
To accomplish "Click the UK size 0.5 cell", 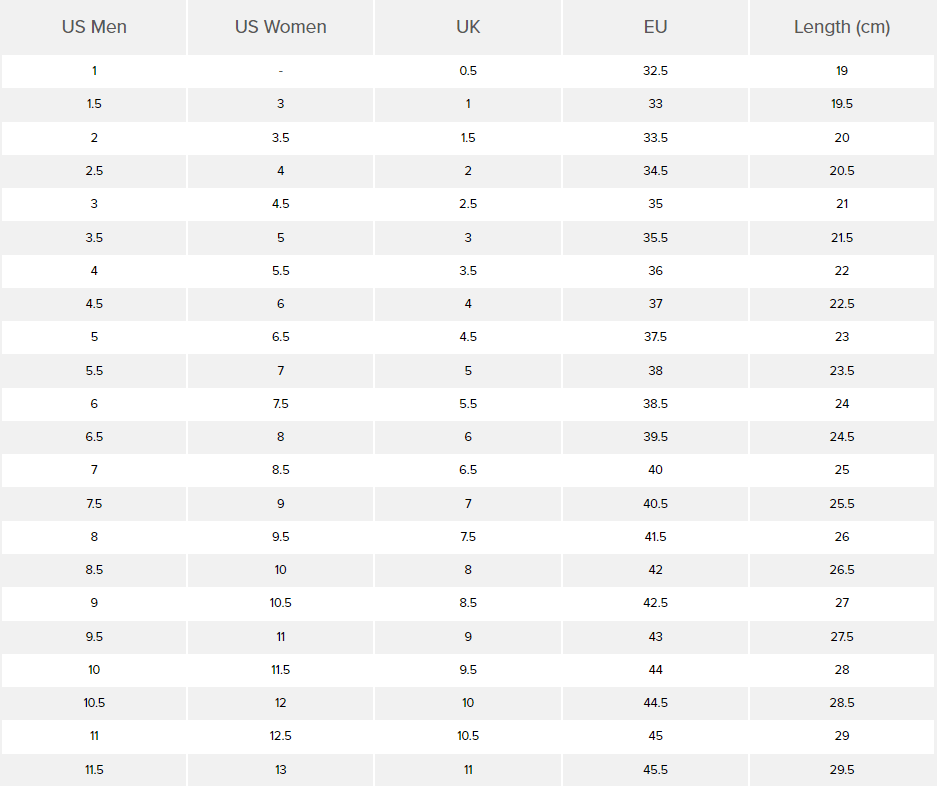I will (x=468, y=71).
